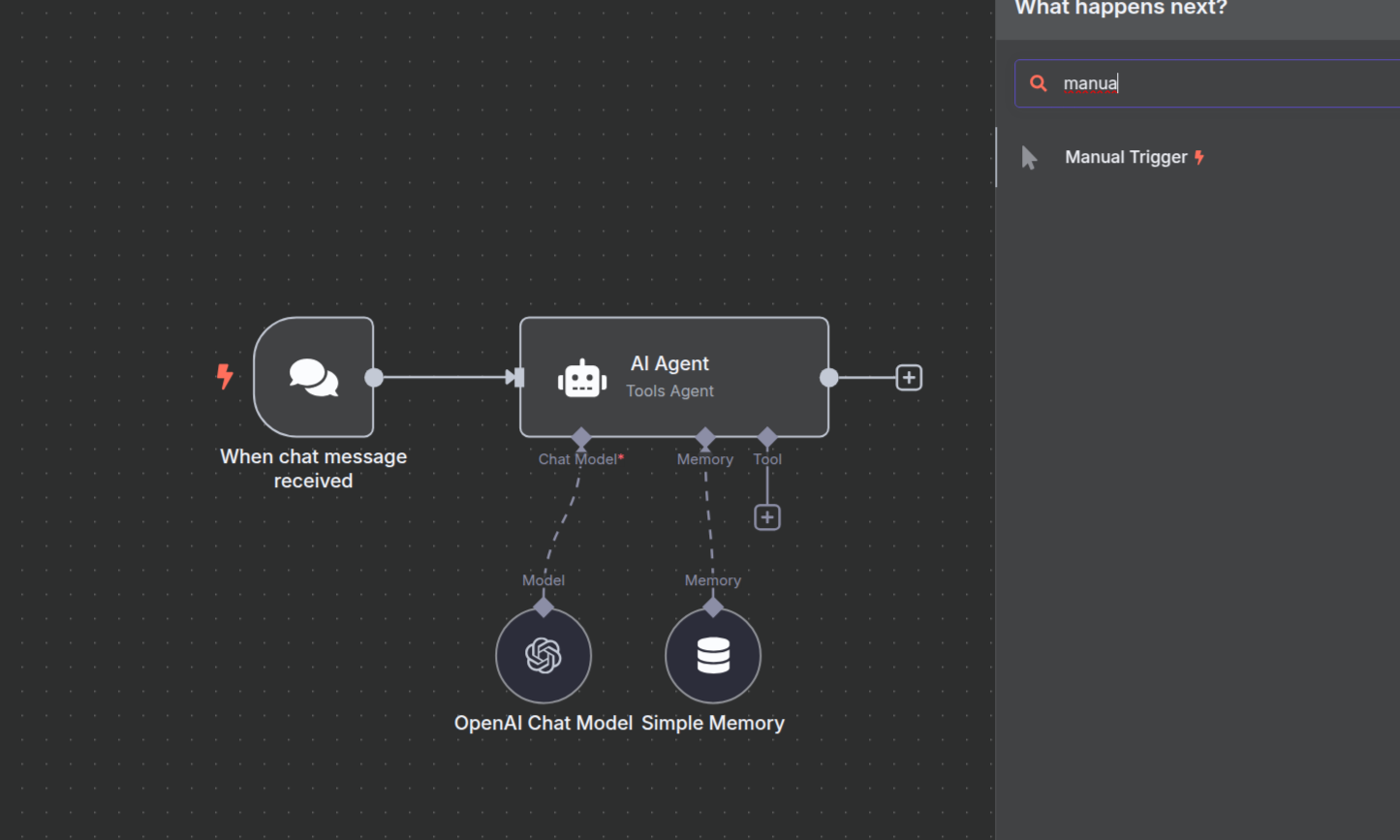Select the chat bubble trigger node
Image resolution: width=1400 pixels, height=840 pixels.
[313, 377]
